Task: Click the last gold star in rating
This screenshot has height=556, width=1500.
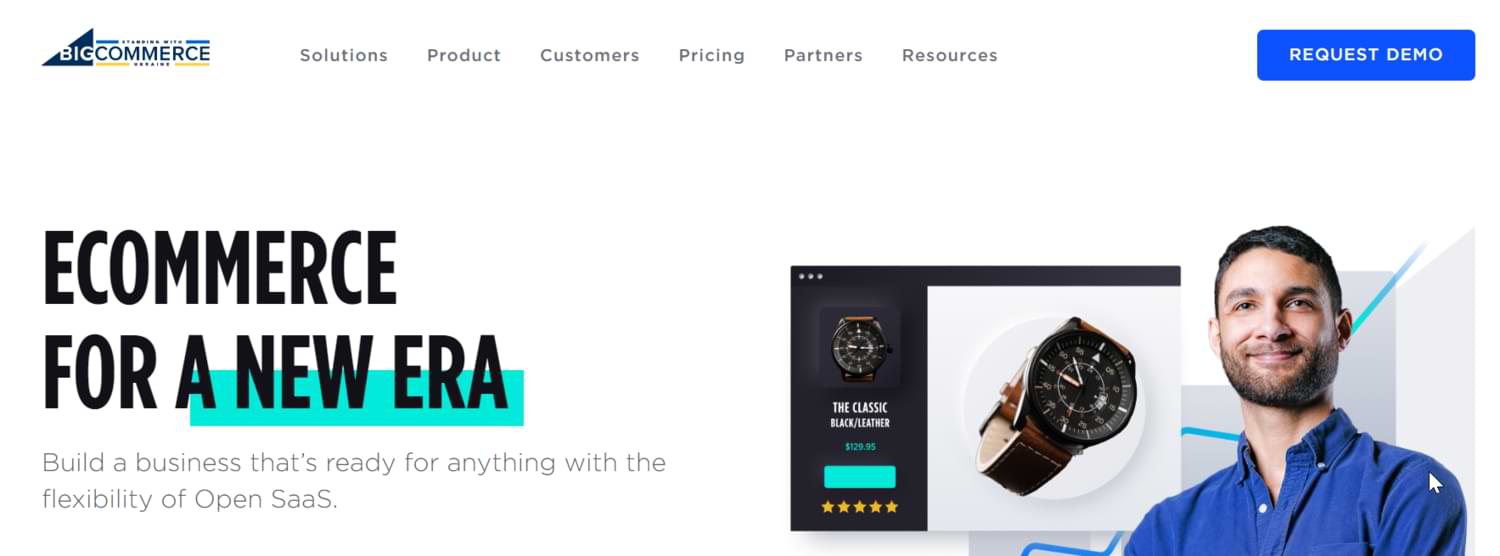Action: 892,507
